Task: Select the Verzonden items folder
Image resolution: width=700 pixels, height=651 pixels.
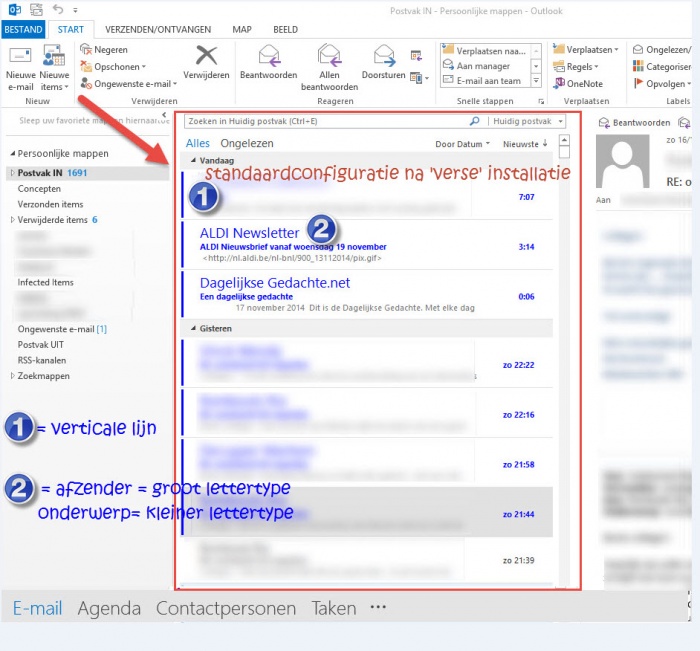Action: tap(50, 204)
